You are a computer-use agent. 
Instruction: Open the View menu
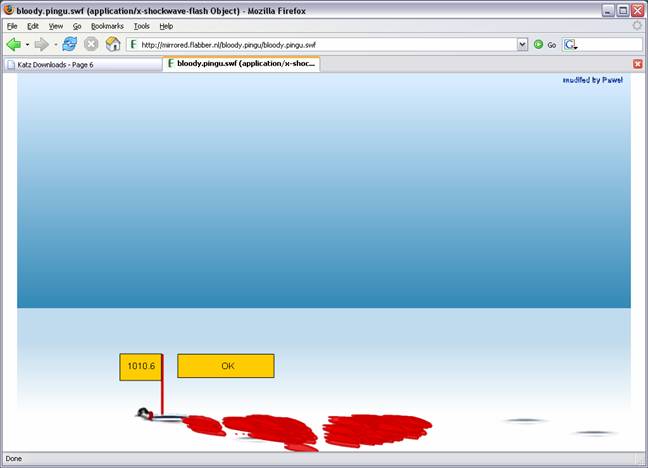tap(56, 26)
